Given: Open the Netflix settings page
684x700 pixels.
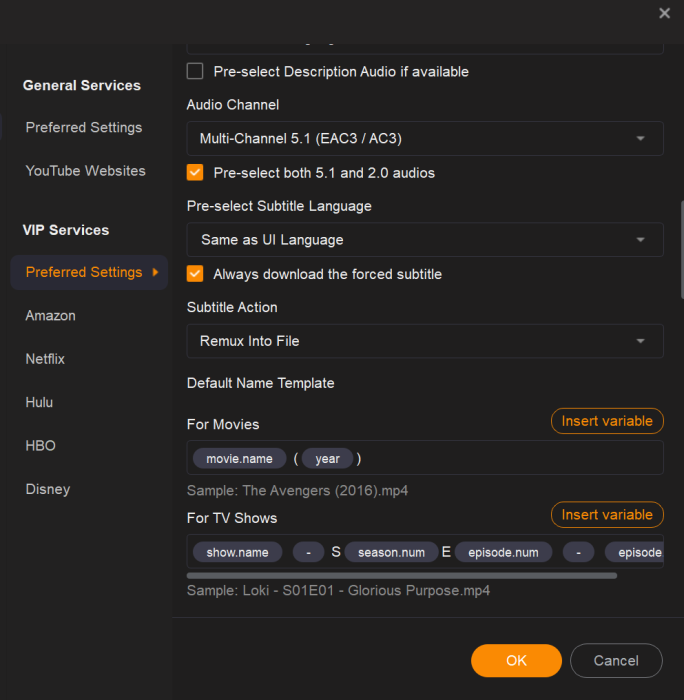Looking at the screenshot, I should 45,358.
